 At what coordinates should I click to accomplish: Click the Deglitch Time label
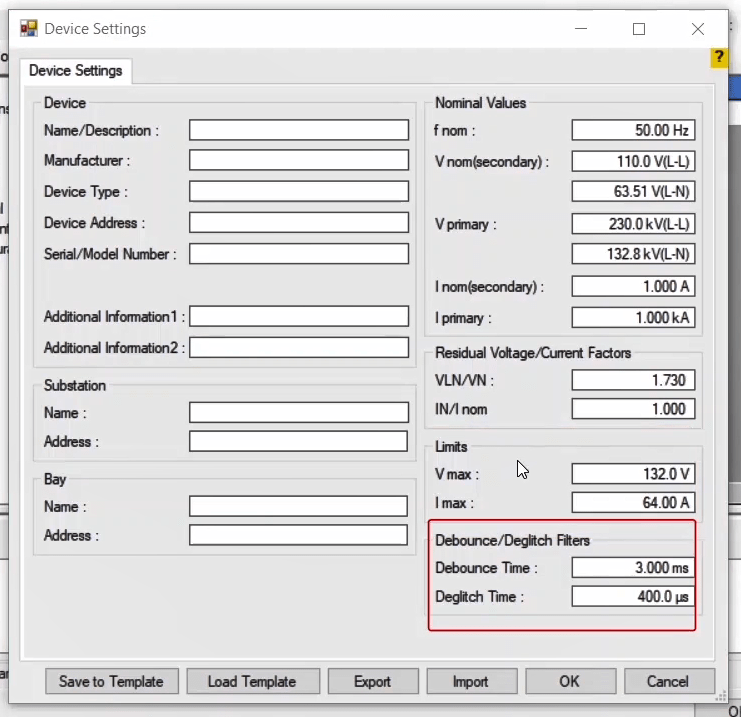(479, 596)
